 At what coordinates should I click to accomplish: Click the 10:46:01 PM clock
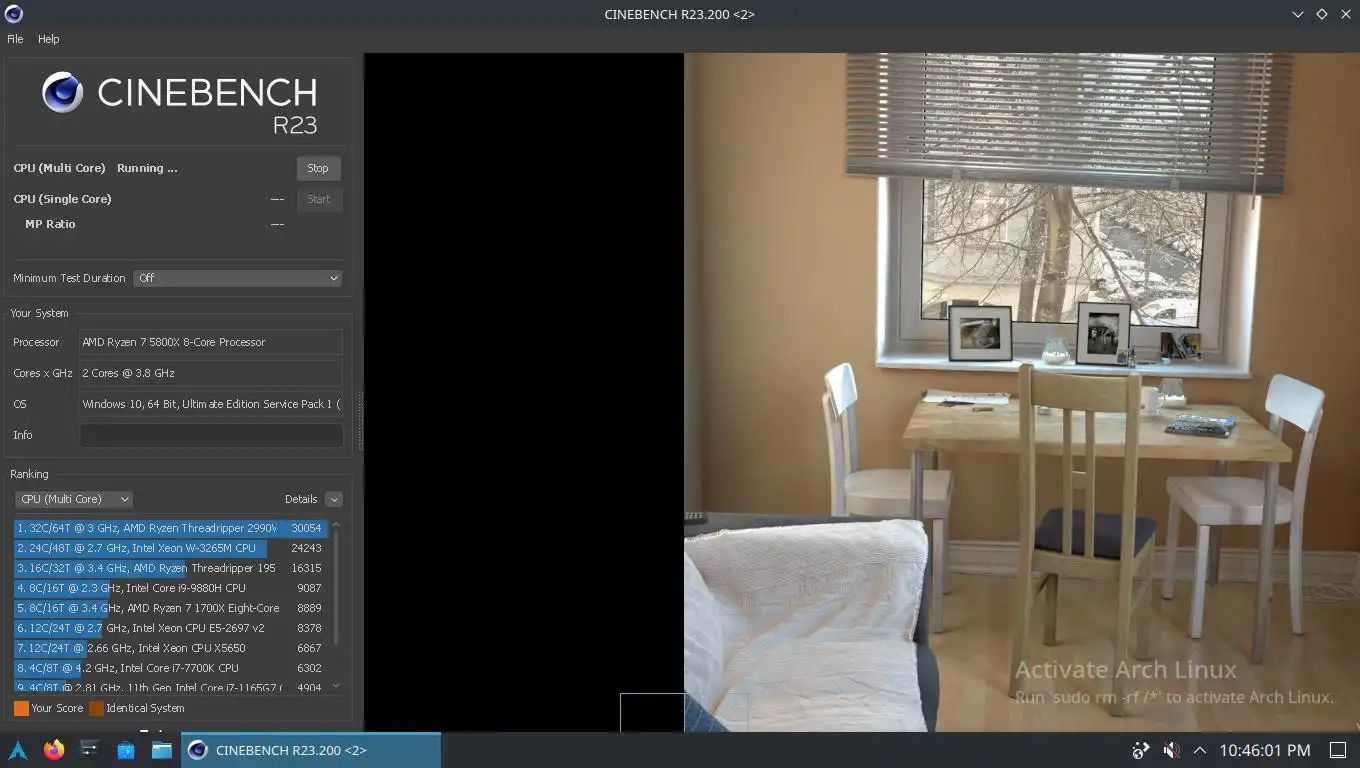tap(1264, 750)
